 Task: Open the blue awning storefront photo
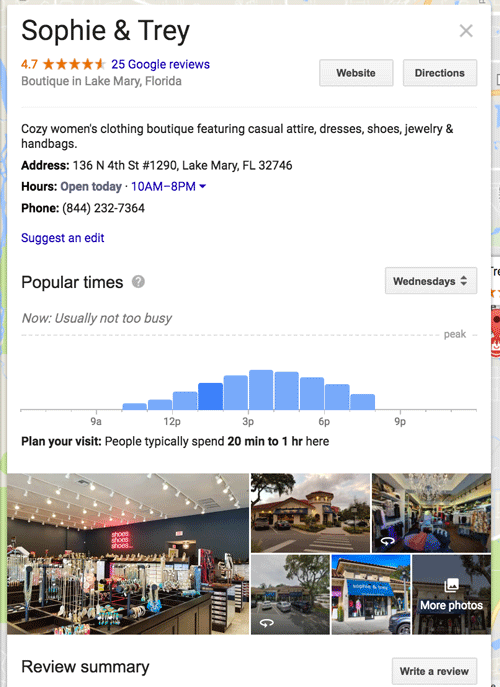tap(371, 594)
